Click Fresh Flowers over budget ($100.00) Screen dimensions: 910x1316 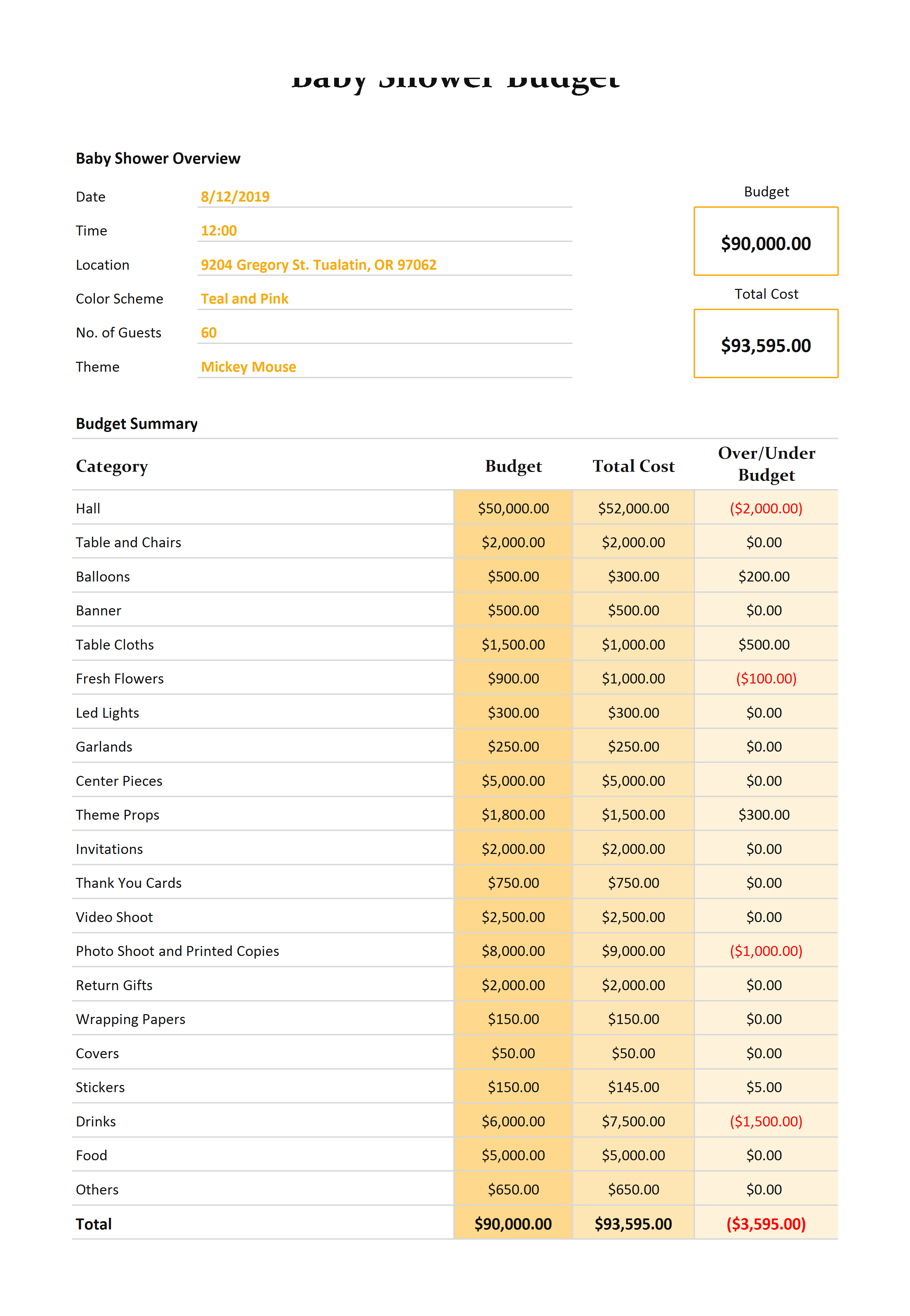(766, 679)
